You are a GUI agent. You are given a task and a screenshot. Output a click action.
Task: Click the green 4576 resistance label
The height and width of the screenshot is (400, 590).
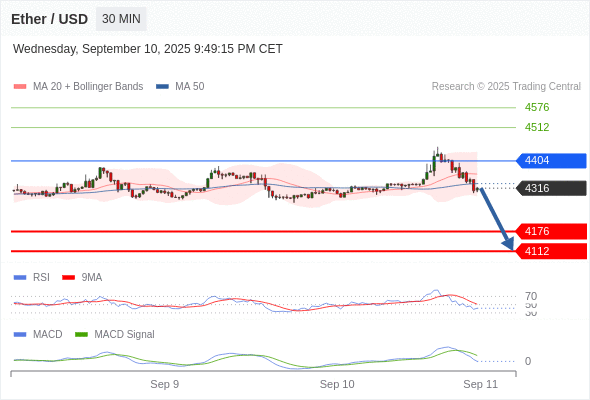(537, 107)
